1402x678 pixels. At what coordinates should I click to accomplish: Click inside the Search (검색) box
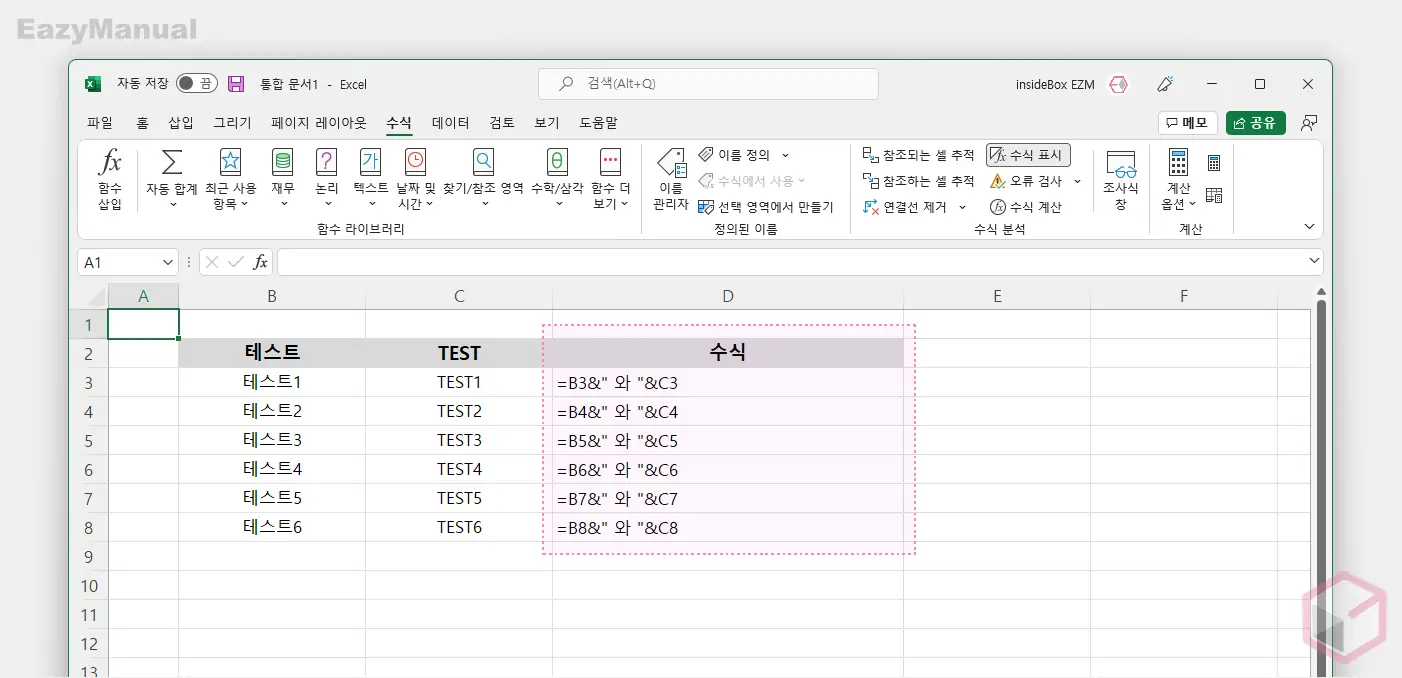708,84
